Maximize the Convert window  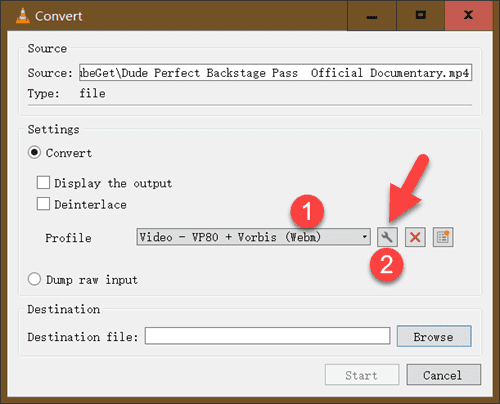(421, 16)
